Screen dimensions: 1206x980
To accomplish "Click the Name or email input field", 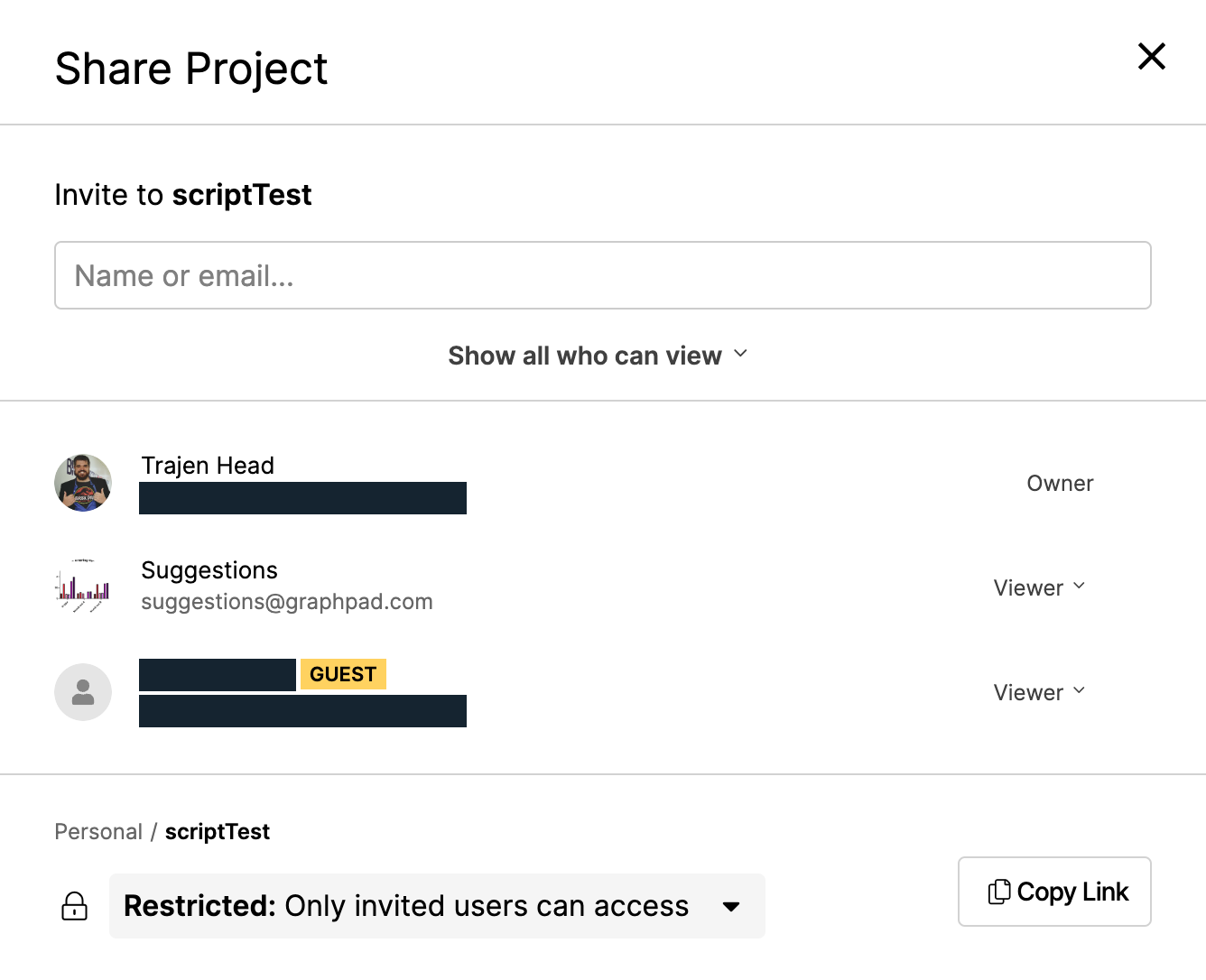I will (x=602, y=275).
